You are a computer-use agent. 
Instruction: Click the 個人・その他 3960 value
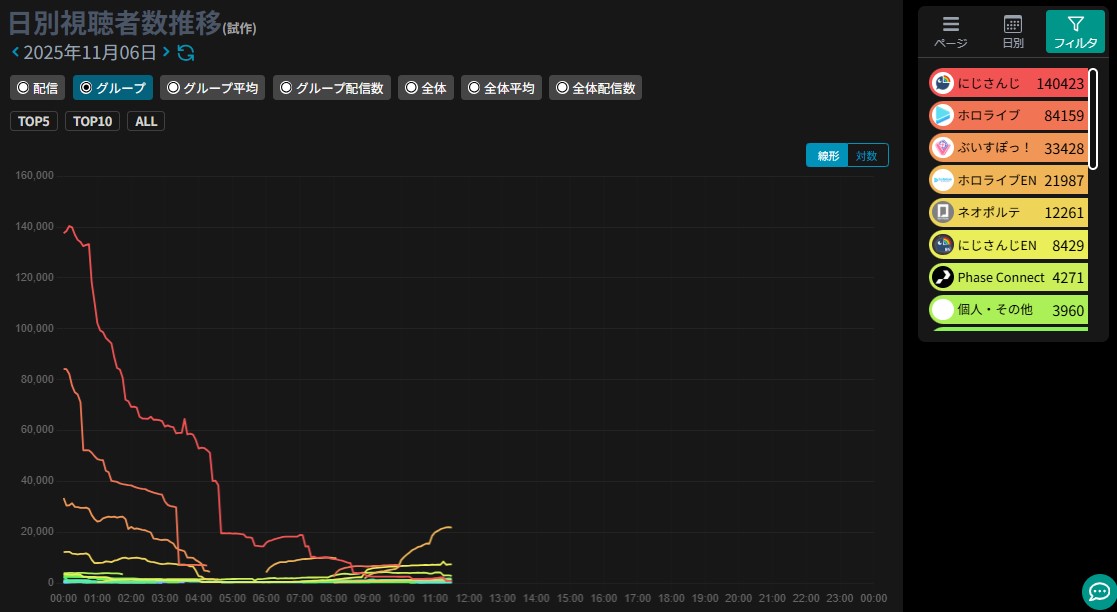1068,311
